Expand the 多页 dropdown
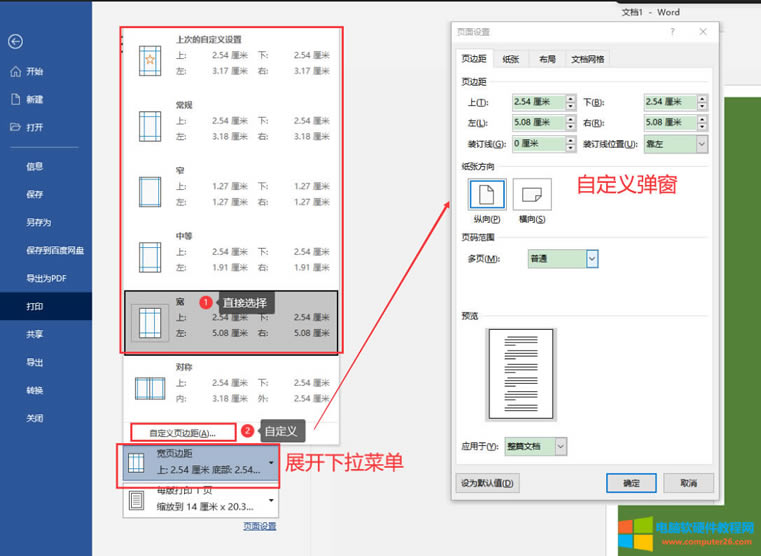Image resolution: width=761 pixels, height=556 pixels. click(591, 259)
